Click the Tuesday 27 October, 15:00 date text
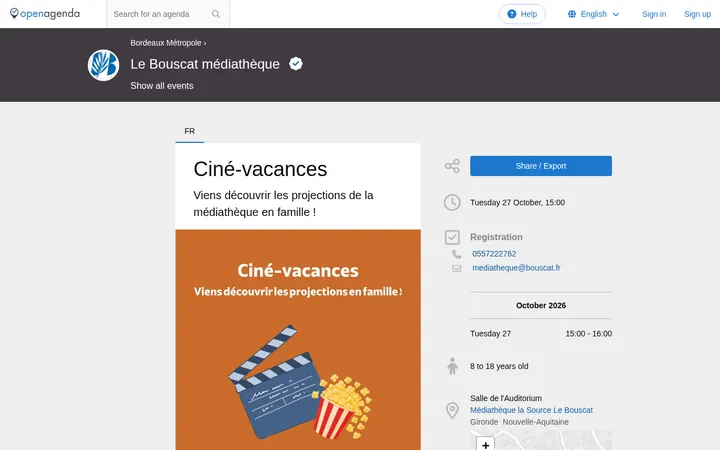The width and height of the screenshot is (720, 450). (517, 202)
